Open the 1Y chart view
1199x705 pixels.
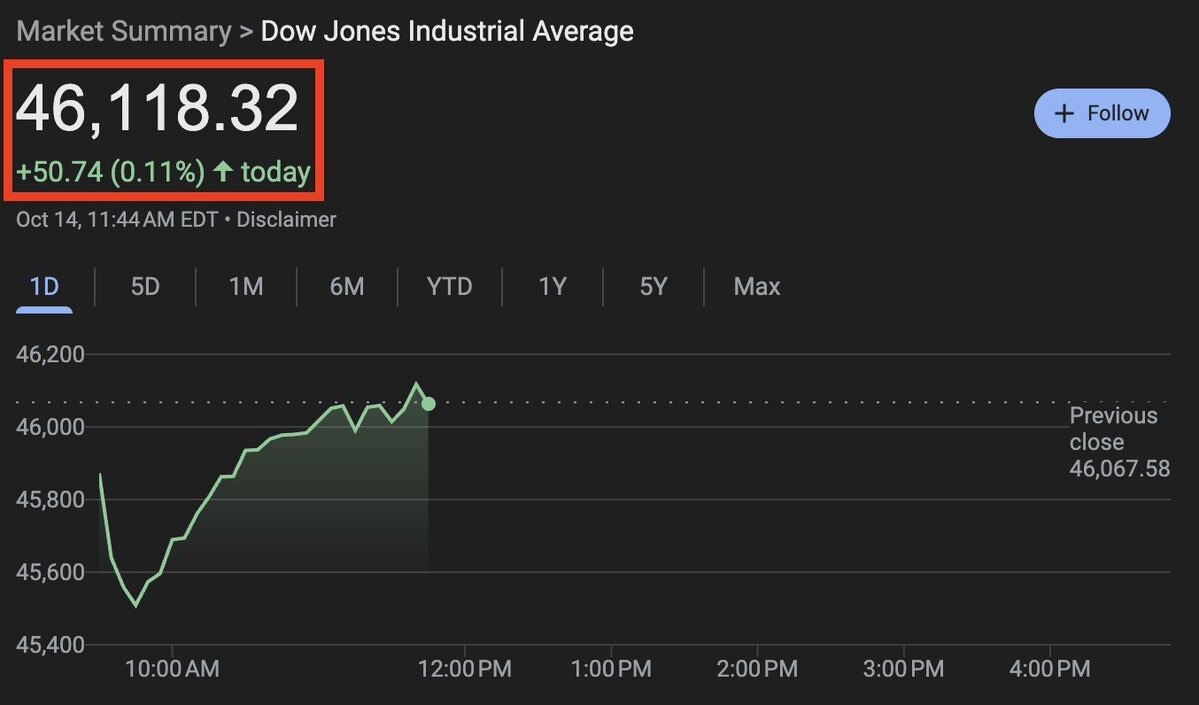[x=552, y=287]
